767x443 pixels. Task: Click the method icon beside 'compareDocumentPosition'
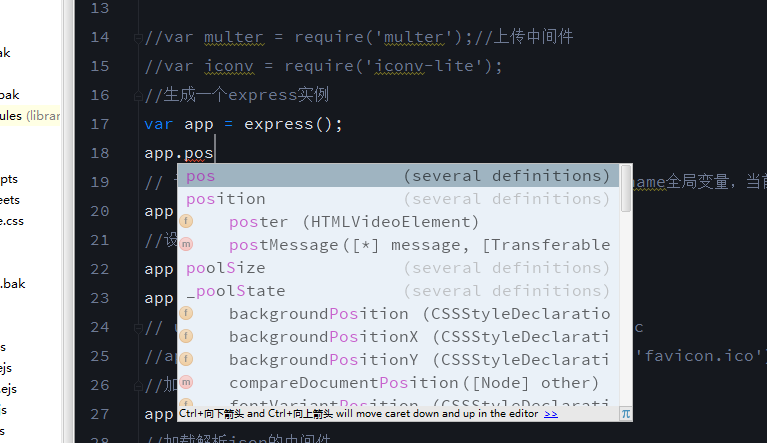186,382
